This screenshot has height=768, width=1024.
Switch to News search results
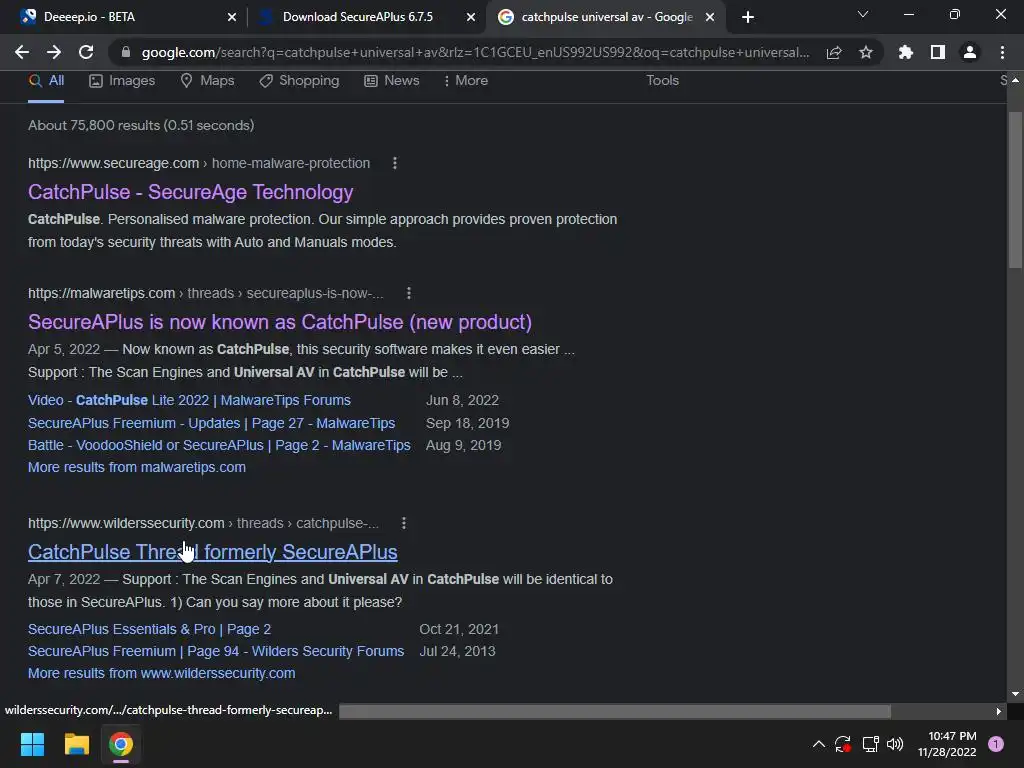[x=391, y=80]
